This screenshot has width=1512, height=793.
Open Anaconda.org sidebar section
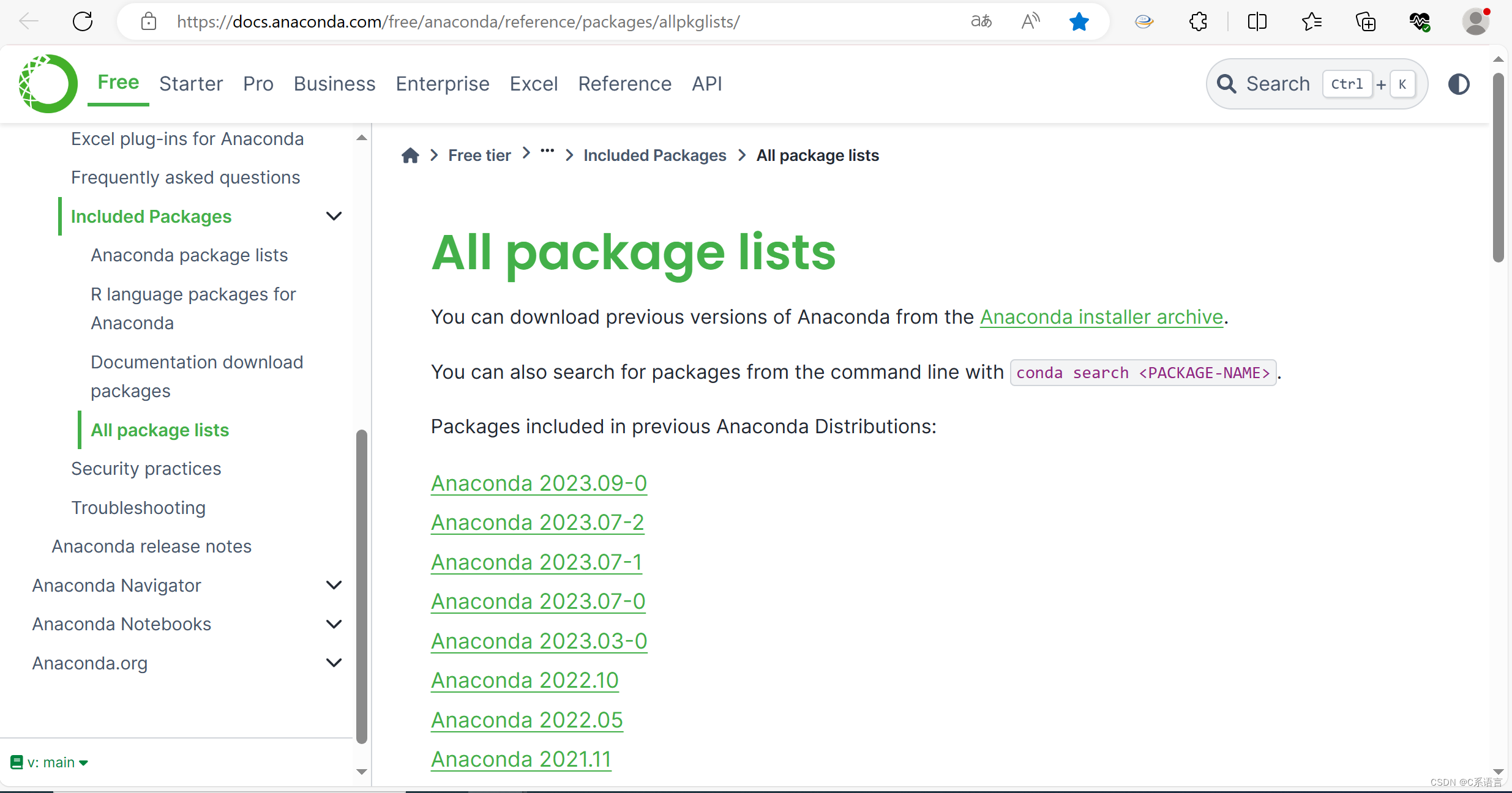click(89, 663)
